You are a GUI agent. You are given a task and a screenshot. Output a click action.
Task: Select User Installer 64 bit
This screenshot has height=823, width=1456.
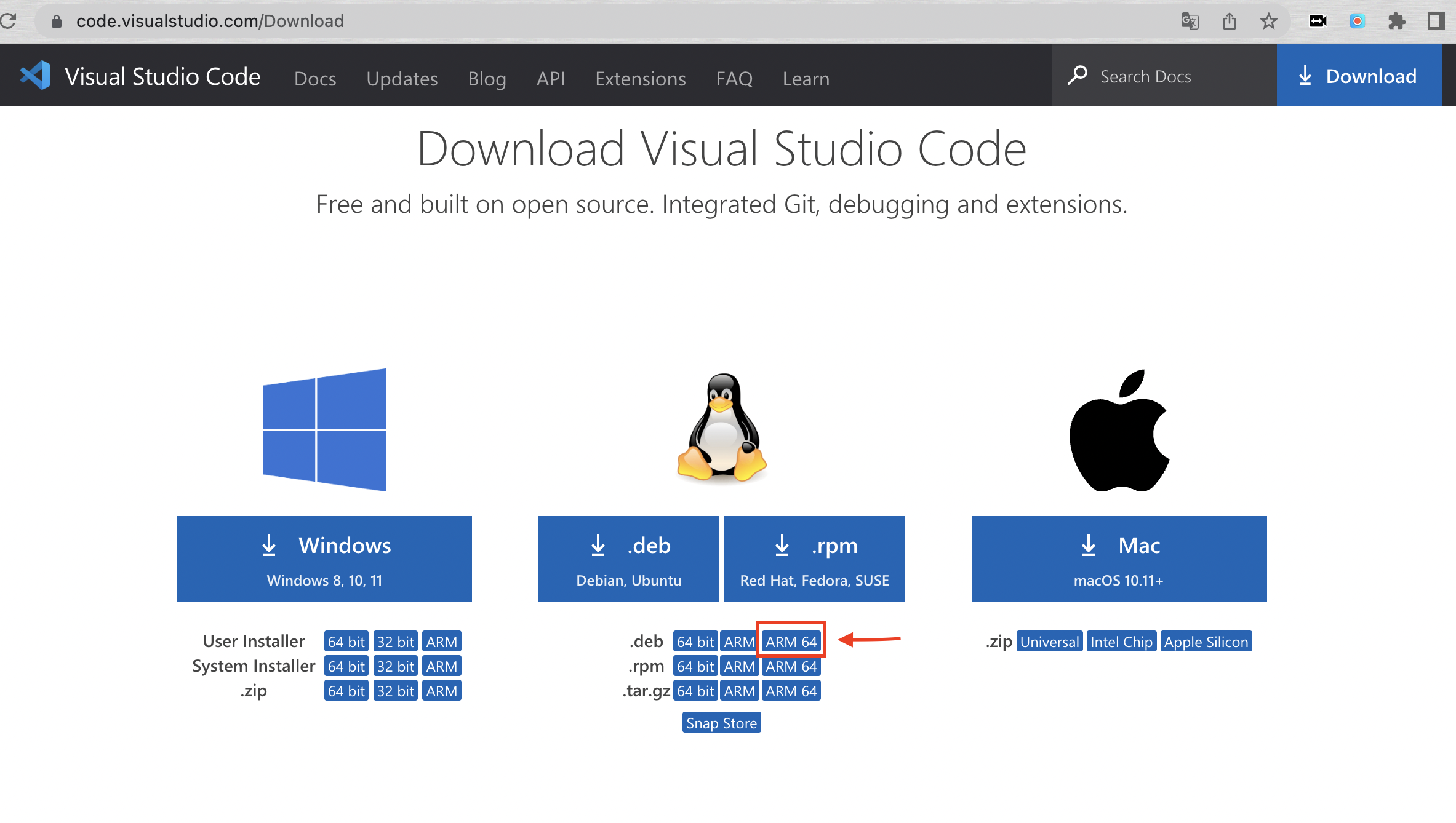pos(346,642)
